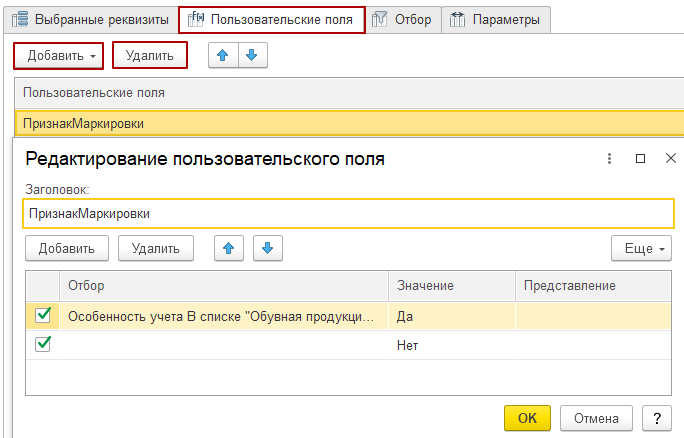Viewport: 684px width, 438px height.
Task: Expand the Еще dropdown menu
Action: [x=641, y=248]
